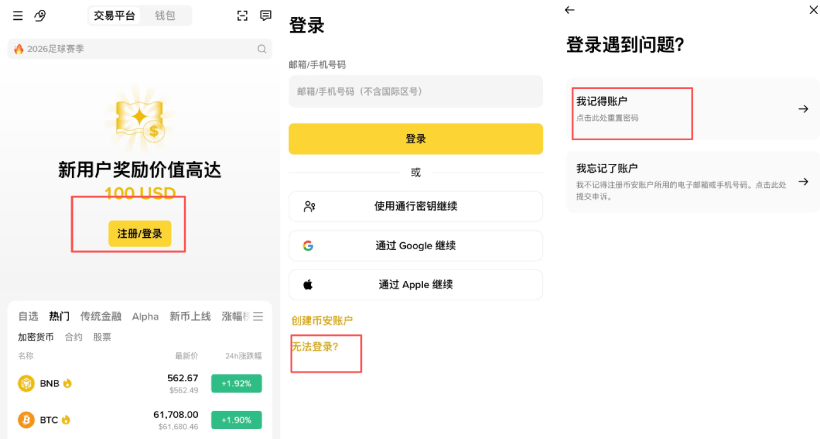Go back using the left arrow
This screenshot has height=439, width=820.
click(x=570, y=10)
